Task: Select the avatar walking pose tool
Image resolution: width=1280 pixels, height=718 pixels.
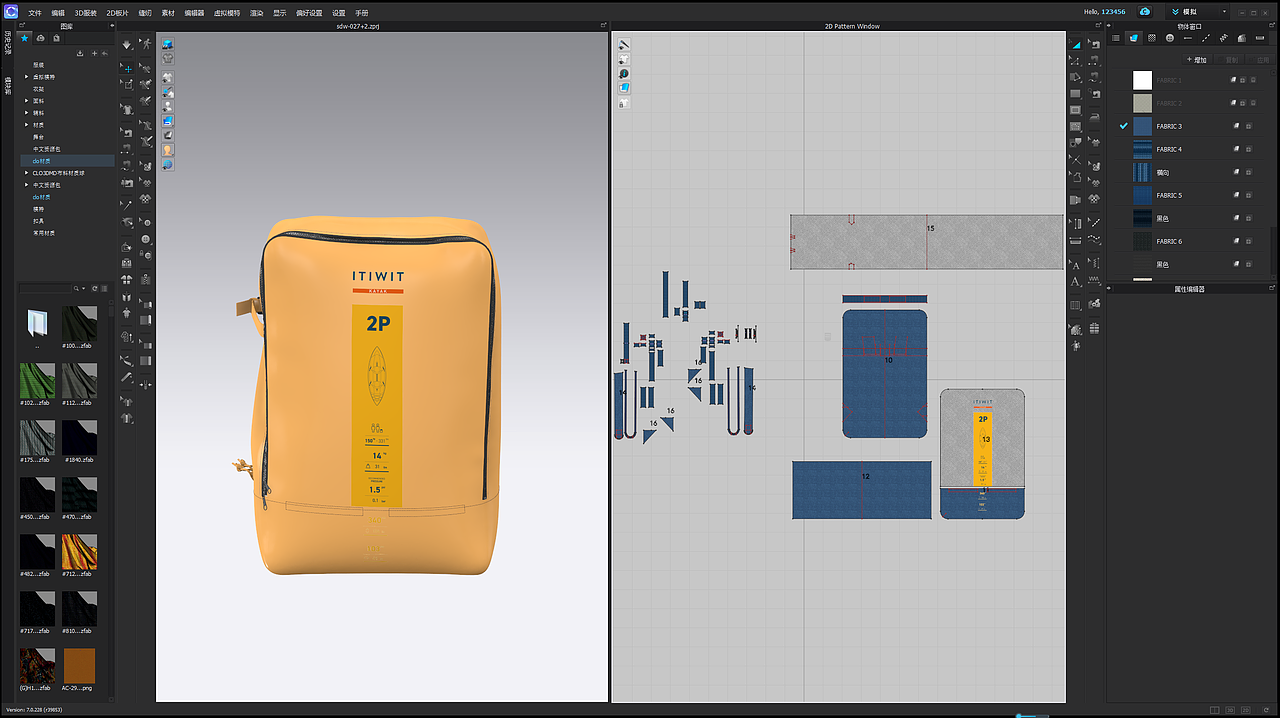Action: click(x=146, y=45)
